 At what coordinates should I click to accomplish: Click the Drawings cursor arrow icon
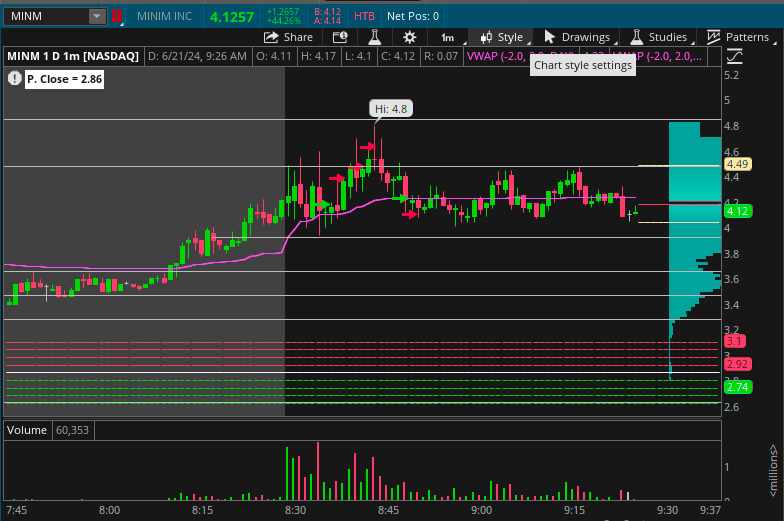click(550, 37)
